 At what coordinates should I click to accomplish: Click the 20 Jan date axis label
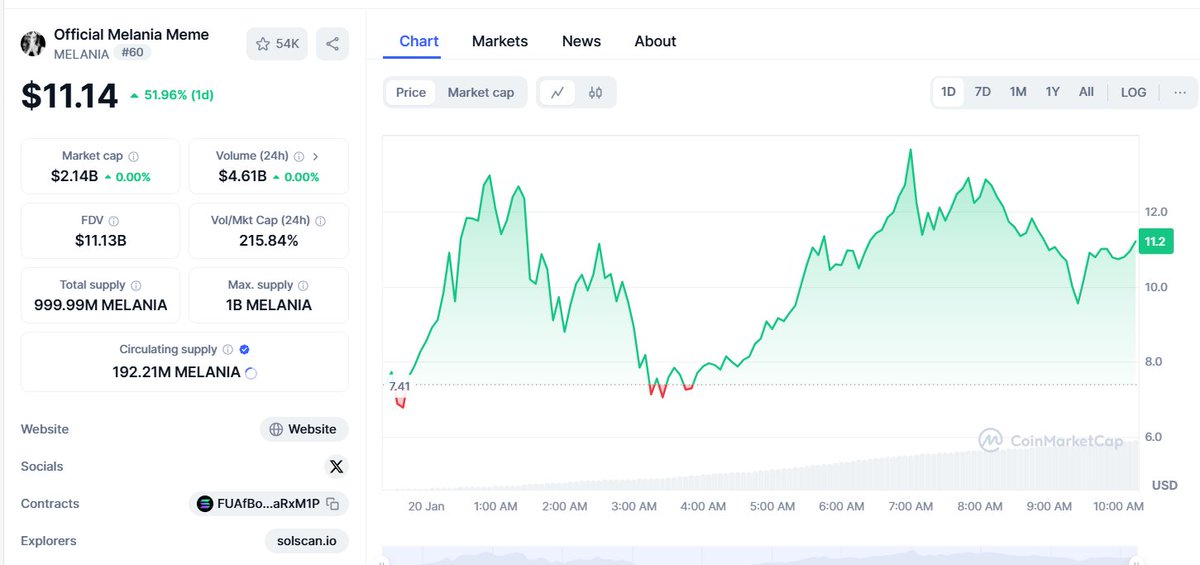point(426,506)
